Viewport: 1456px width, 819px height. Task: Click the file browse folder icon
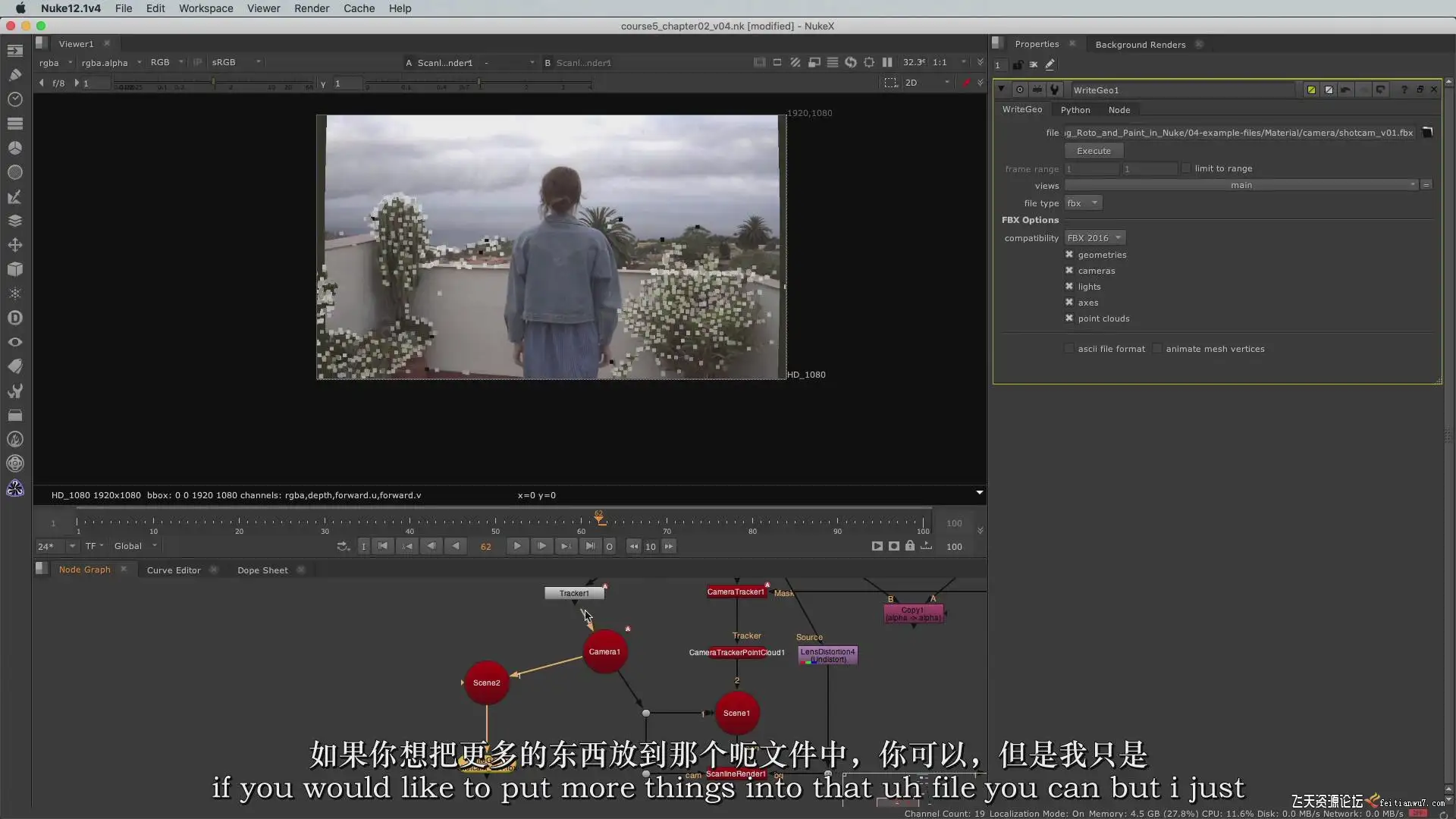1427,132
